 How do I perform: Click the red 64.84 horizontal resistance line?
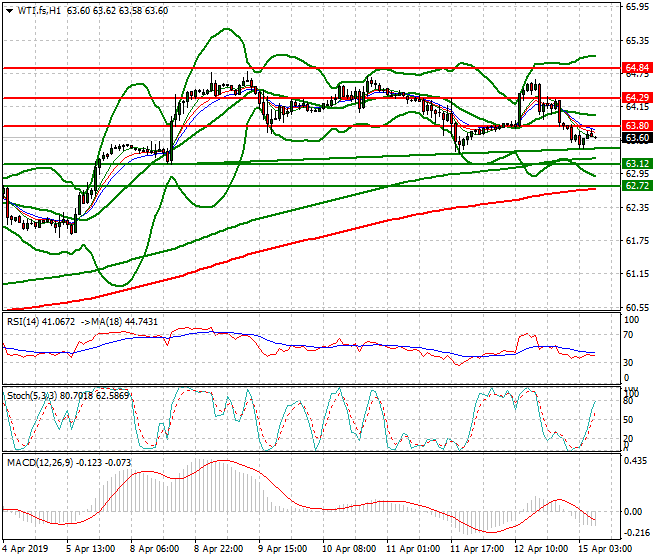[300, 68]
